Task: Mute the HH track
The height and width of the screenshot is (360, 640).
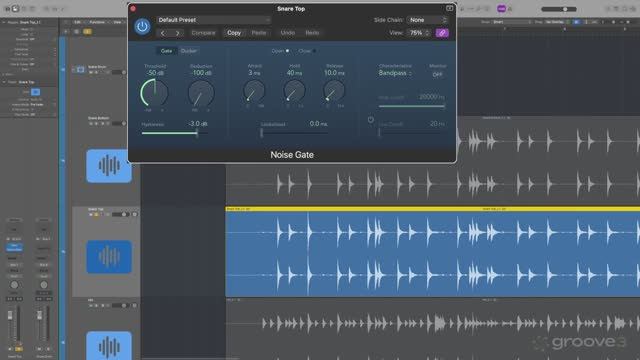Action: pos(91,305)
